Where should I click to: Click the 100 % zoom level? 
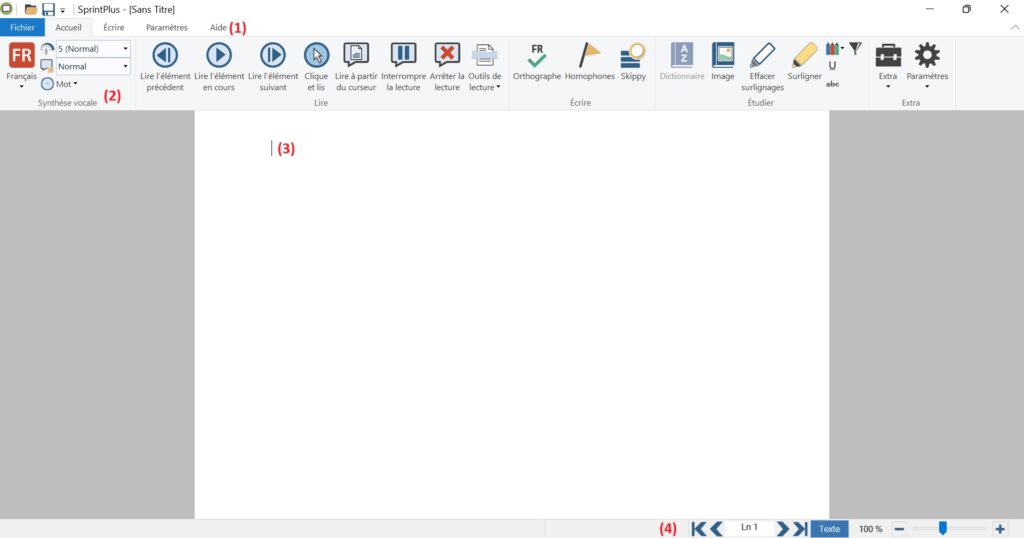870,529
